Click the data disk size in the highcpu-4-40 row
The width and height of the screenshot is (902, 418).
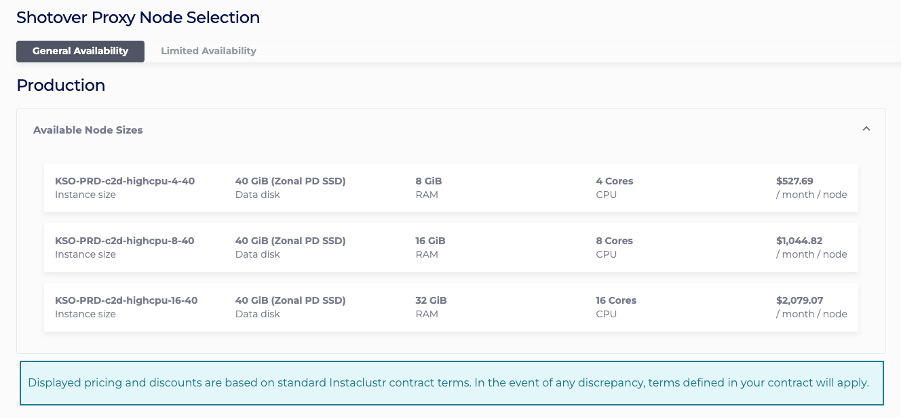click(290, 181)
